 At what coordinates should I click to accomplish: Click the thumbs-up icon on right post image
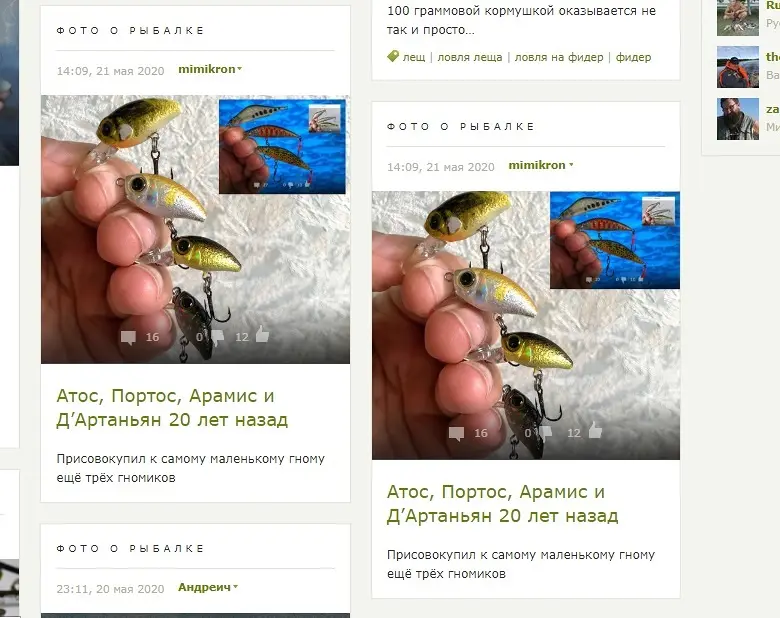click(x=595, y=430)
